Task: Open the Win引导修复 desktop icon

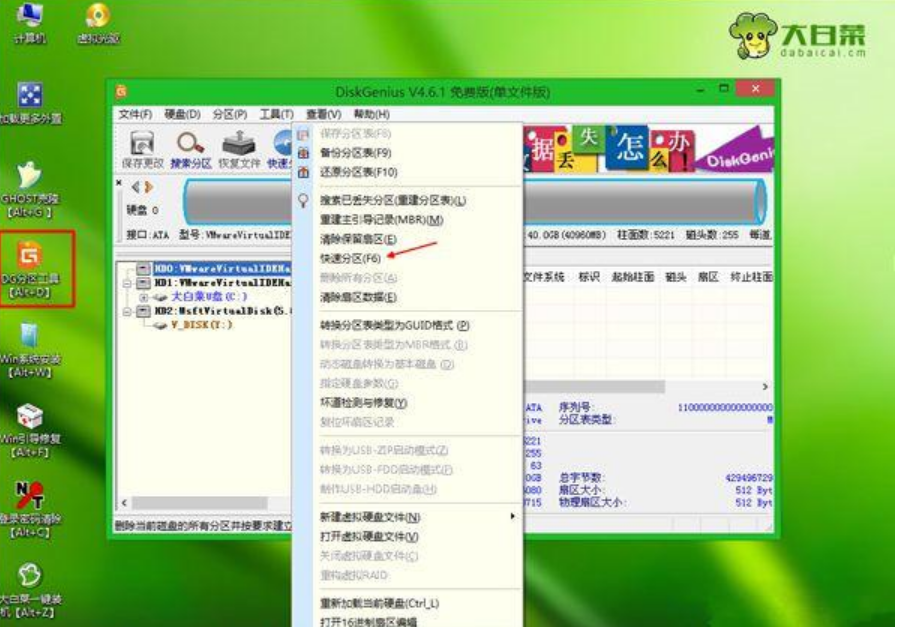Action: pos(31,430)
